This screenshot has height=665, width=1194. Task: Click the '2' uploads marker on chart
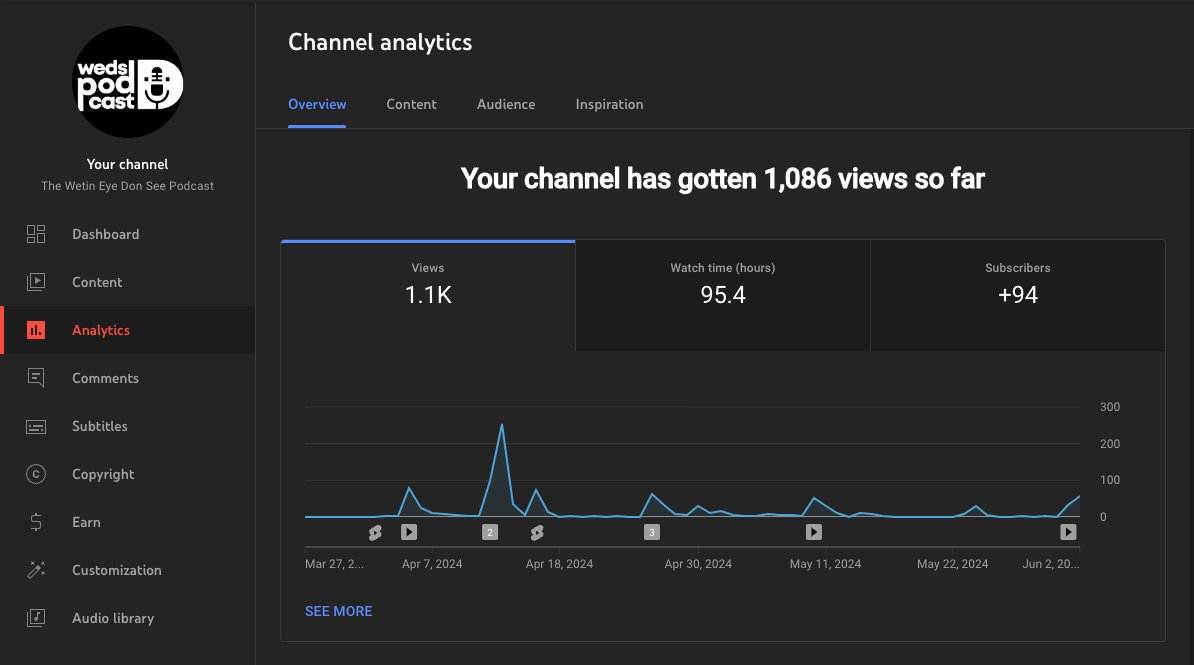(490, 532)
